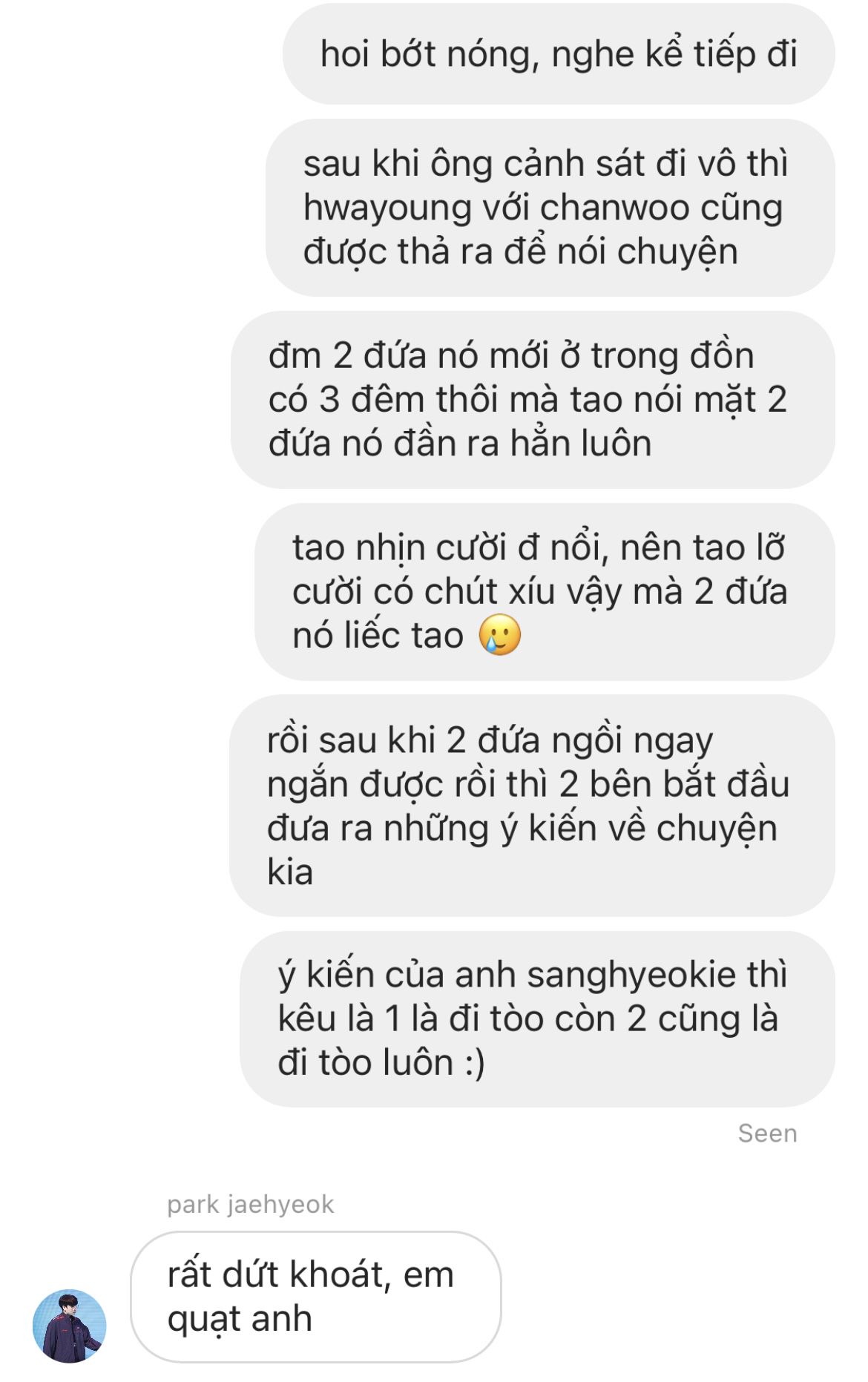Select the message starting "đm 2 đứa nó"

coord(533,400)
